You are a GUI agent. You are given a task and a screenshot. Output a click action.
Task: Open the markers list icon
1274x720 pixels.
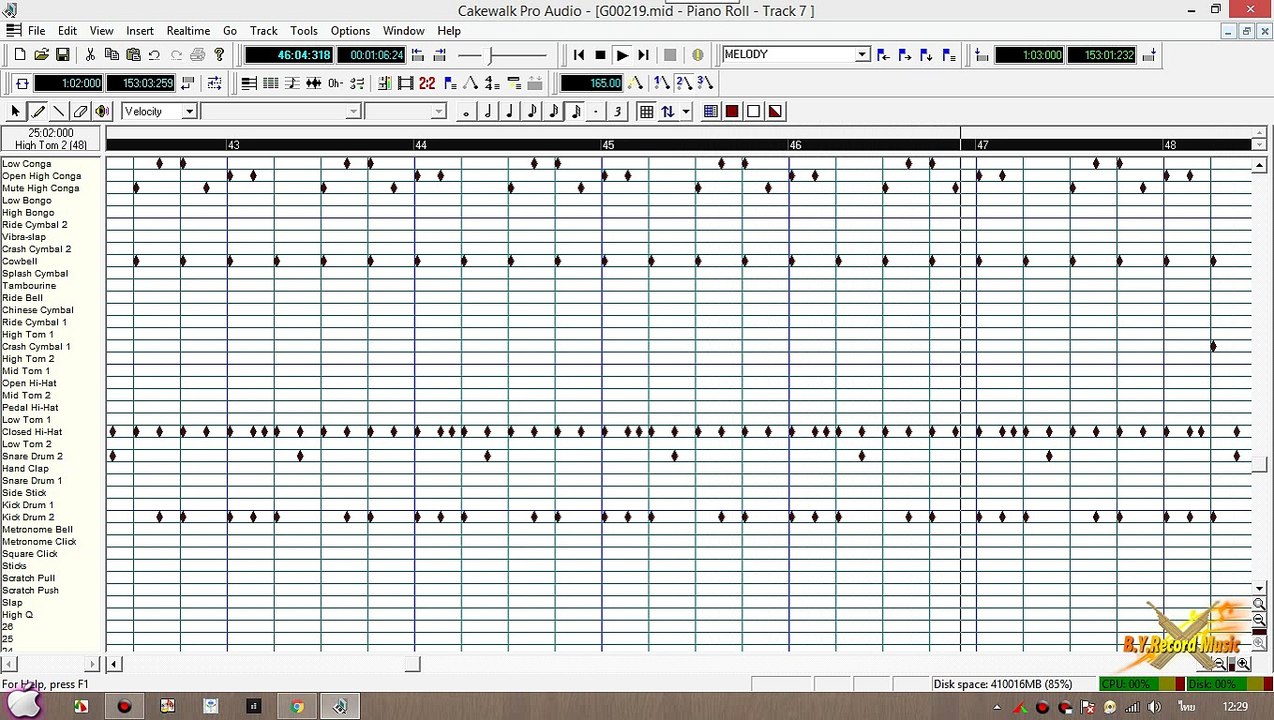948,55
